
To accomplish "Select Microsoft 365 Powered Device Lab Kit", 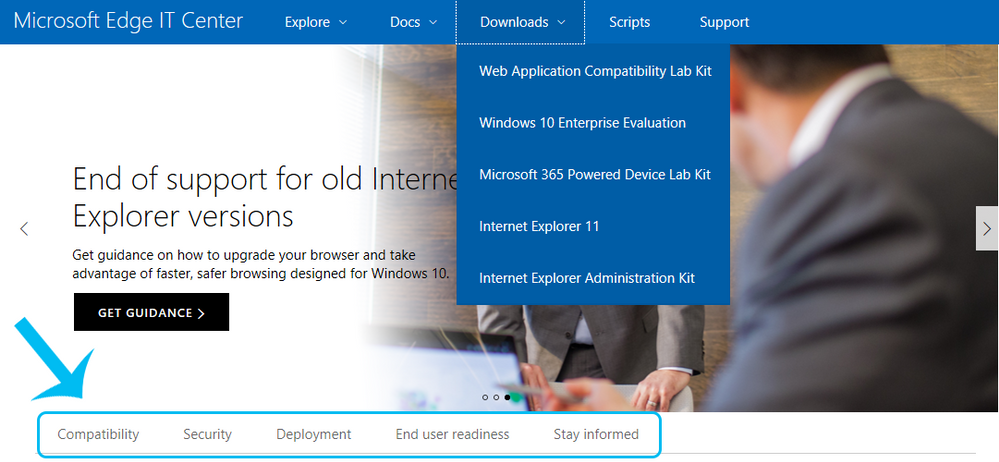I will [594, 174].
